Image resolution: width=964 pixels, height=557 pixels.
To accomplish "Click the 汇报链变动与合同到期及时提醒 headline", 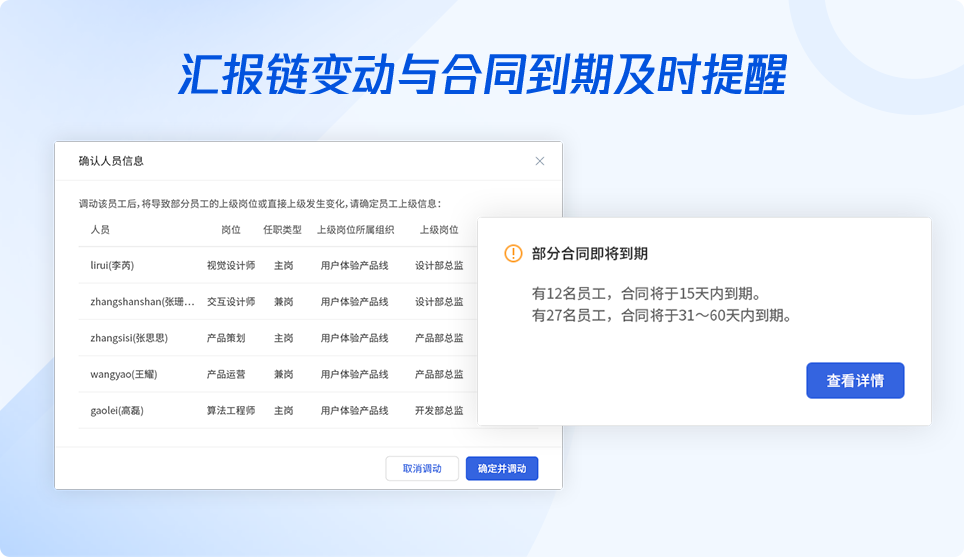I will click(x=483, y=75).
